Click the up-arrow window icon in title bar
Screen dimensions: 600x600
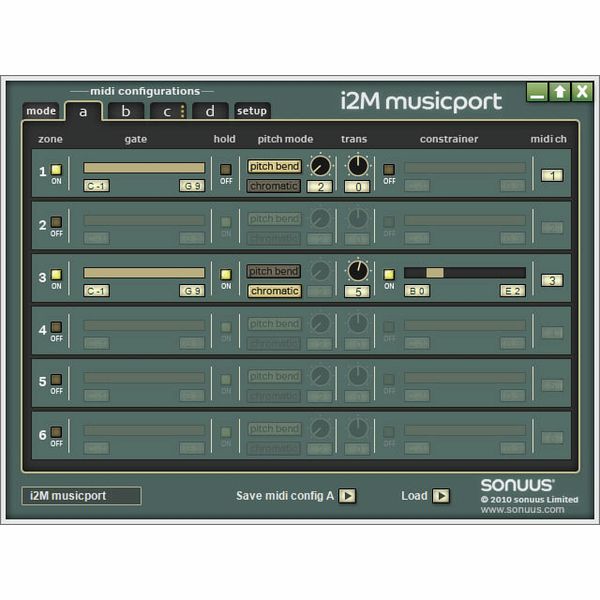click(560, 92)
